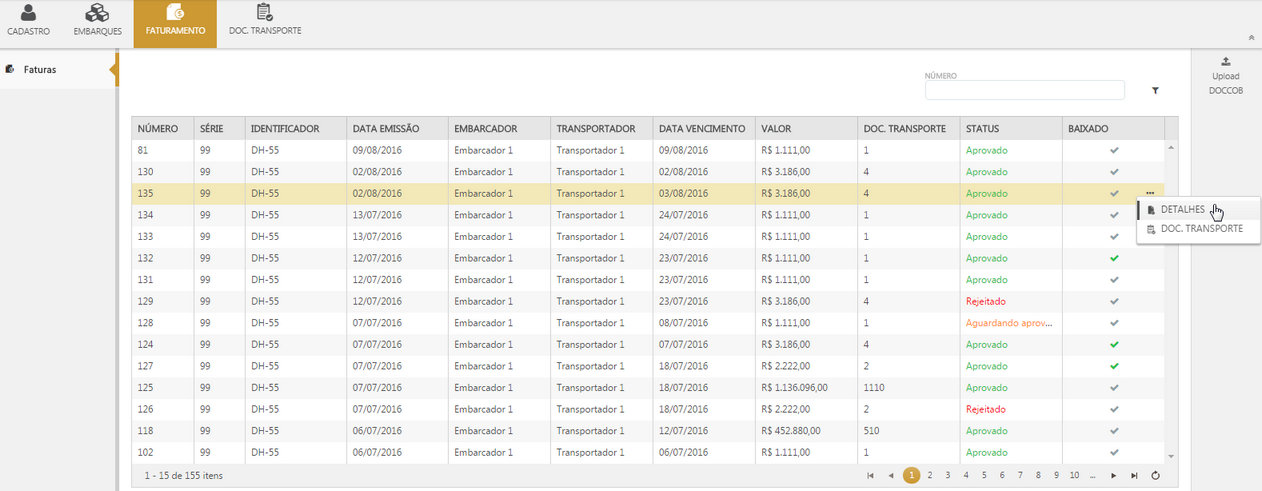Collapse the top navigation ribbon
This screenshot has height=491, width=1262.
coord(1251,37)
